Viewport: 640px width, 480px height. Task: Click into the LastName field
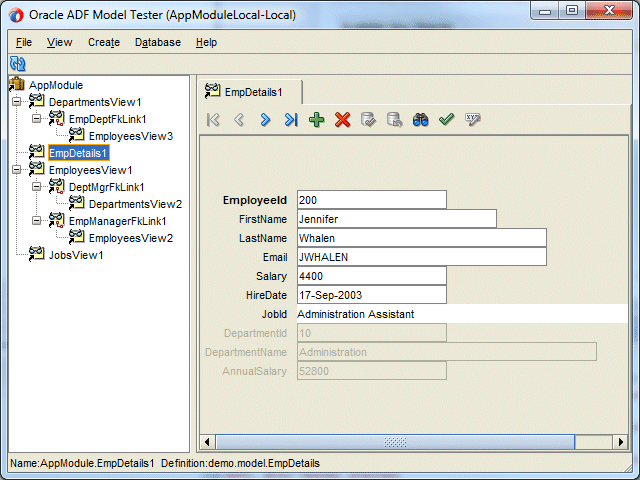pyautogui.click(x=422, y=238)
